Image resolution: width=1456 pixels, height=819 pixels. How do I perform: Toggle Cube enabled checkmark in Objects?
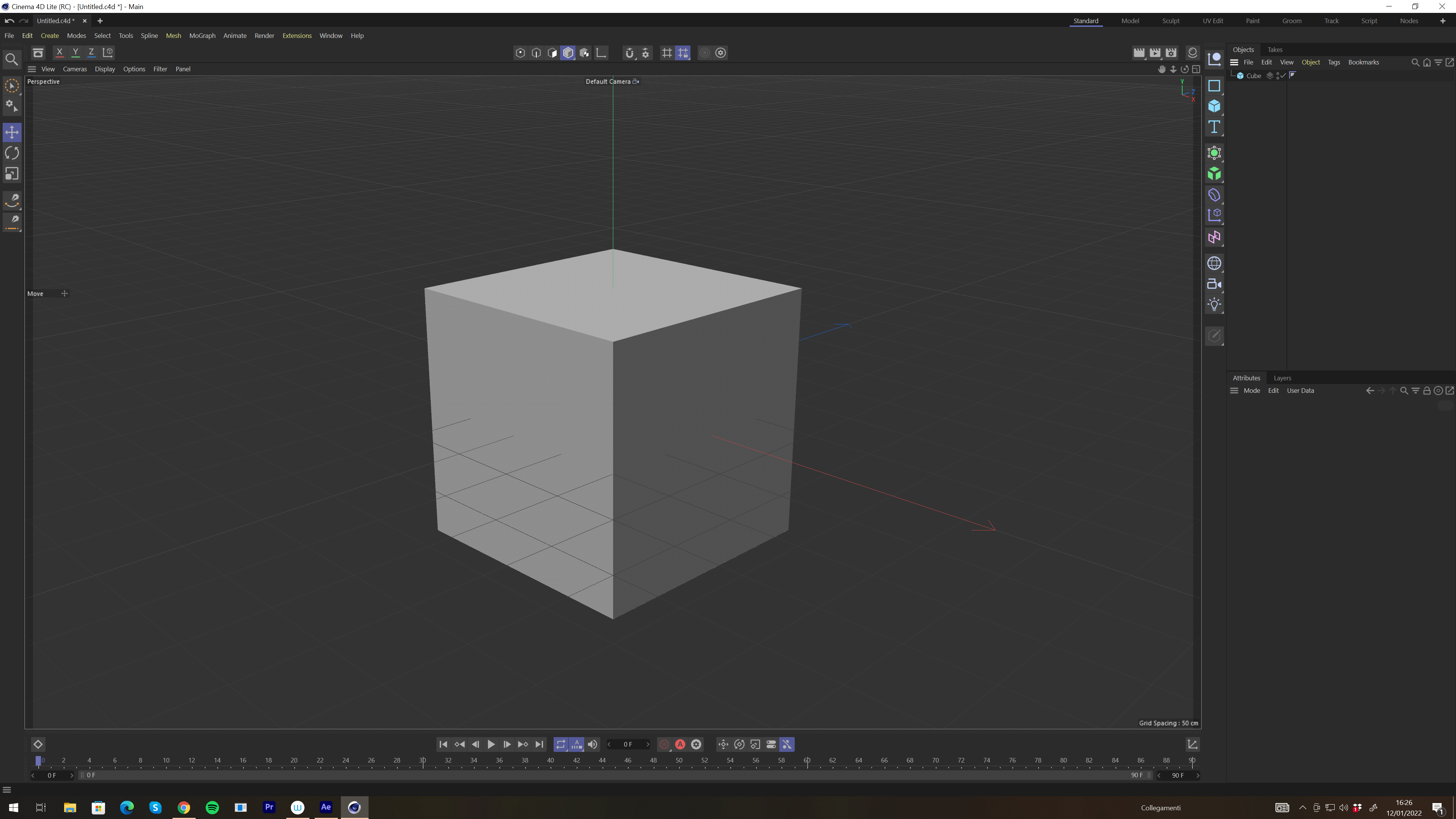[1283, 75]
